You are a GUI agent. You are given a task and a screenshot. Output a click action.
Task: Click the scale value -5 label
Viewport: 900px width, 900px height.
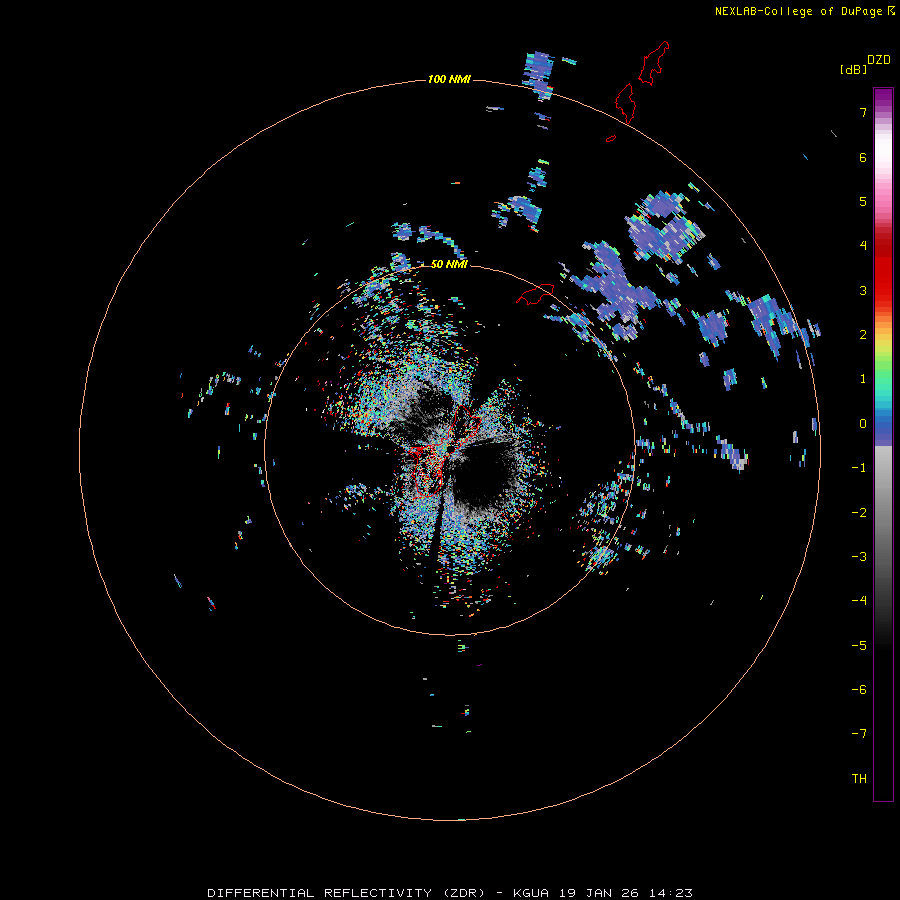click(859, 645)
